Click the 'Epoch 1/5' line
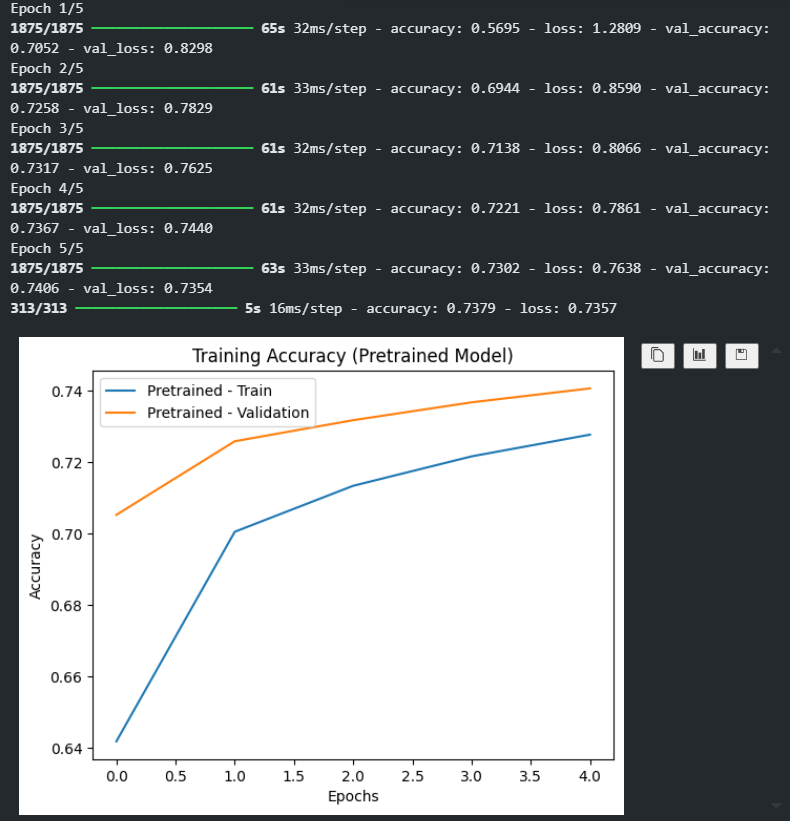Image resolution: width=790 pixels, height=821 pixels. [x=47, y=8]
